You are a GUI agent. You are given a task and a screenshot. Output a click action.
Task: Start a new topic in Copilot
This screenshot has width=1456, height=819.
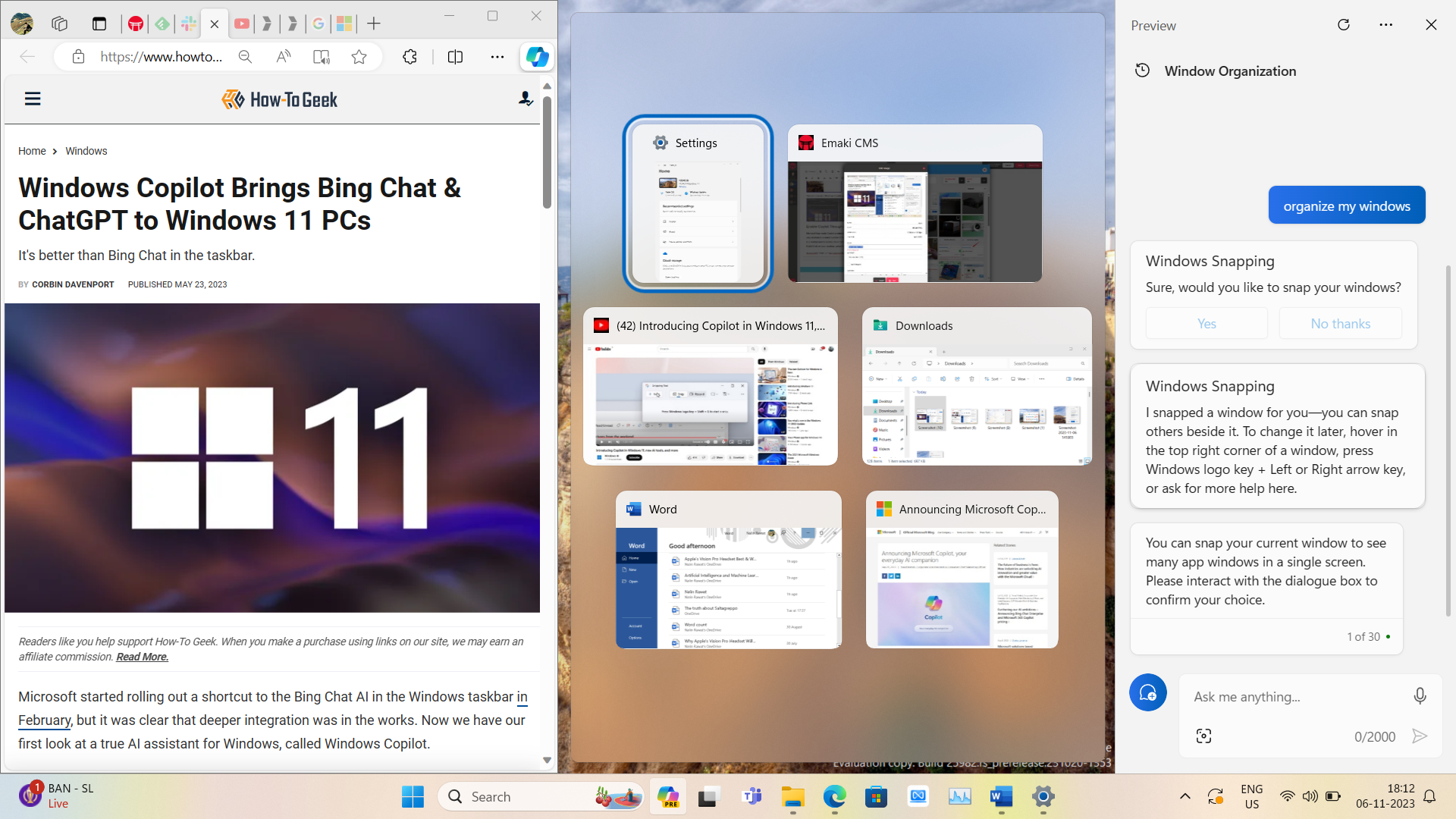coord(1147,692)
